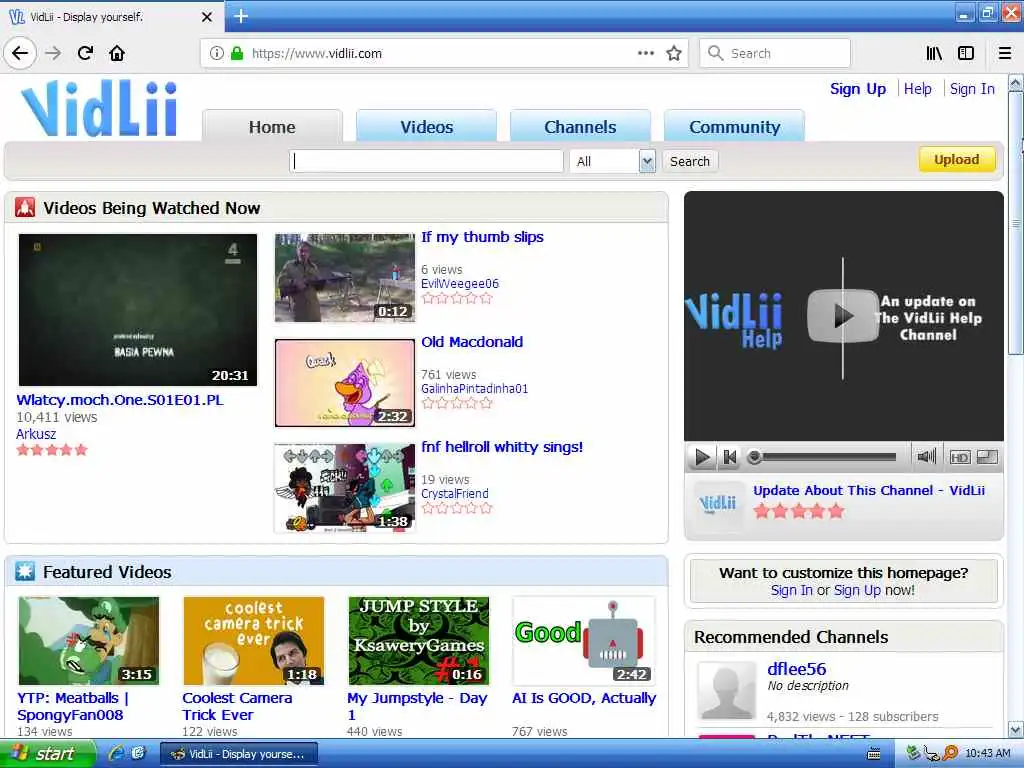Open the Old Macdonald video thumbnail
This screenshot has width=1024, height=768.
click(x=345, y=383)
